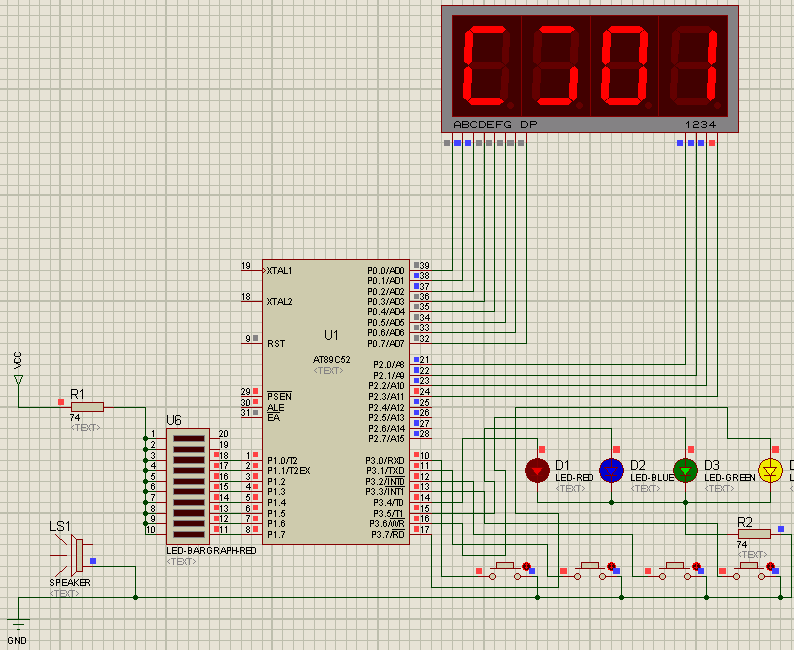Viewport: 794px width, 650px height.
Task: Click the D1 reference label
Action: point(563,465)
